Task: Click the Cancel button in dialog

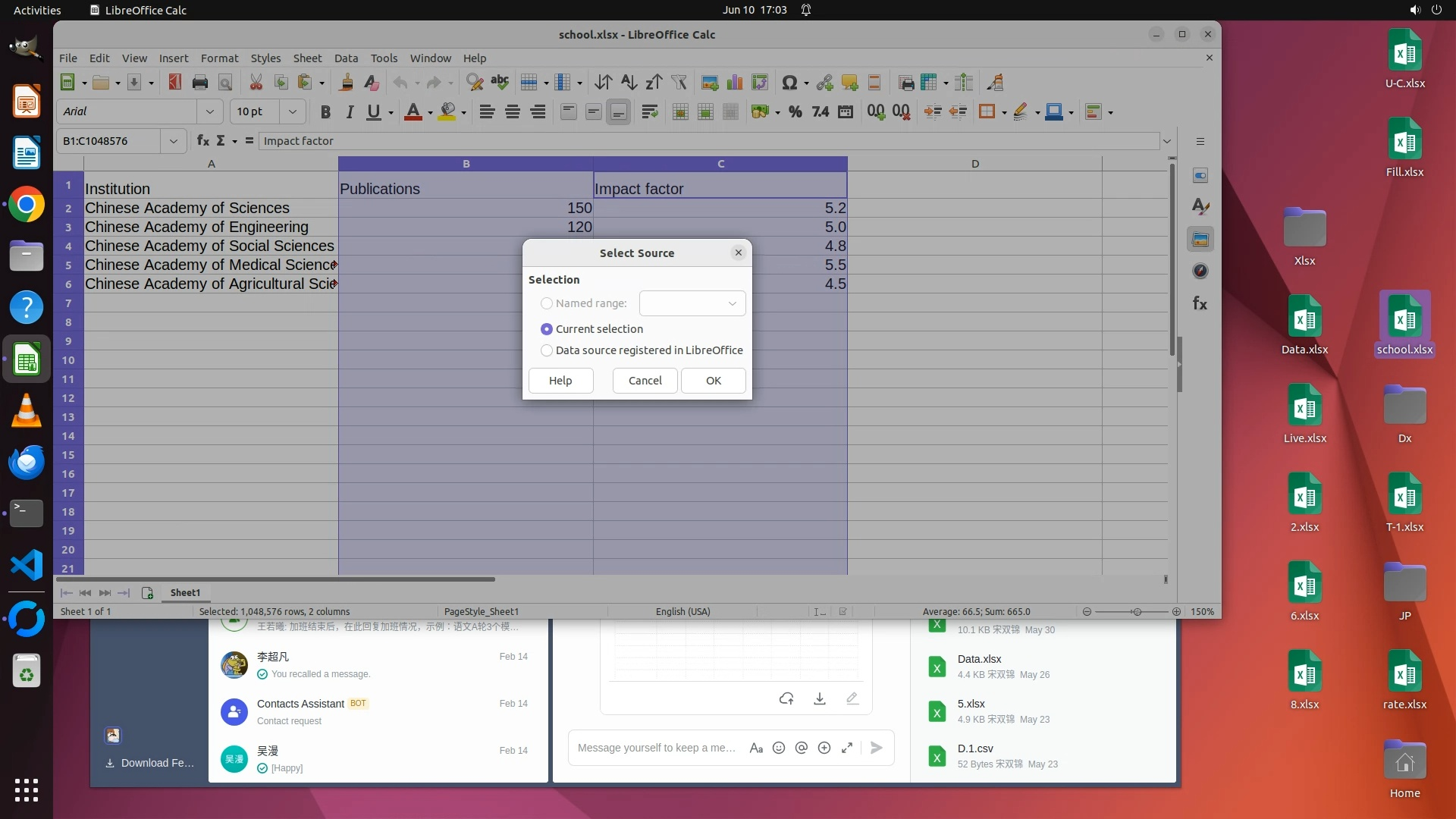Action: pyautogui.click(x=645, y=381)
